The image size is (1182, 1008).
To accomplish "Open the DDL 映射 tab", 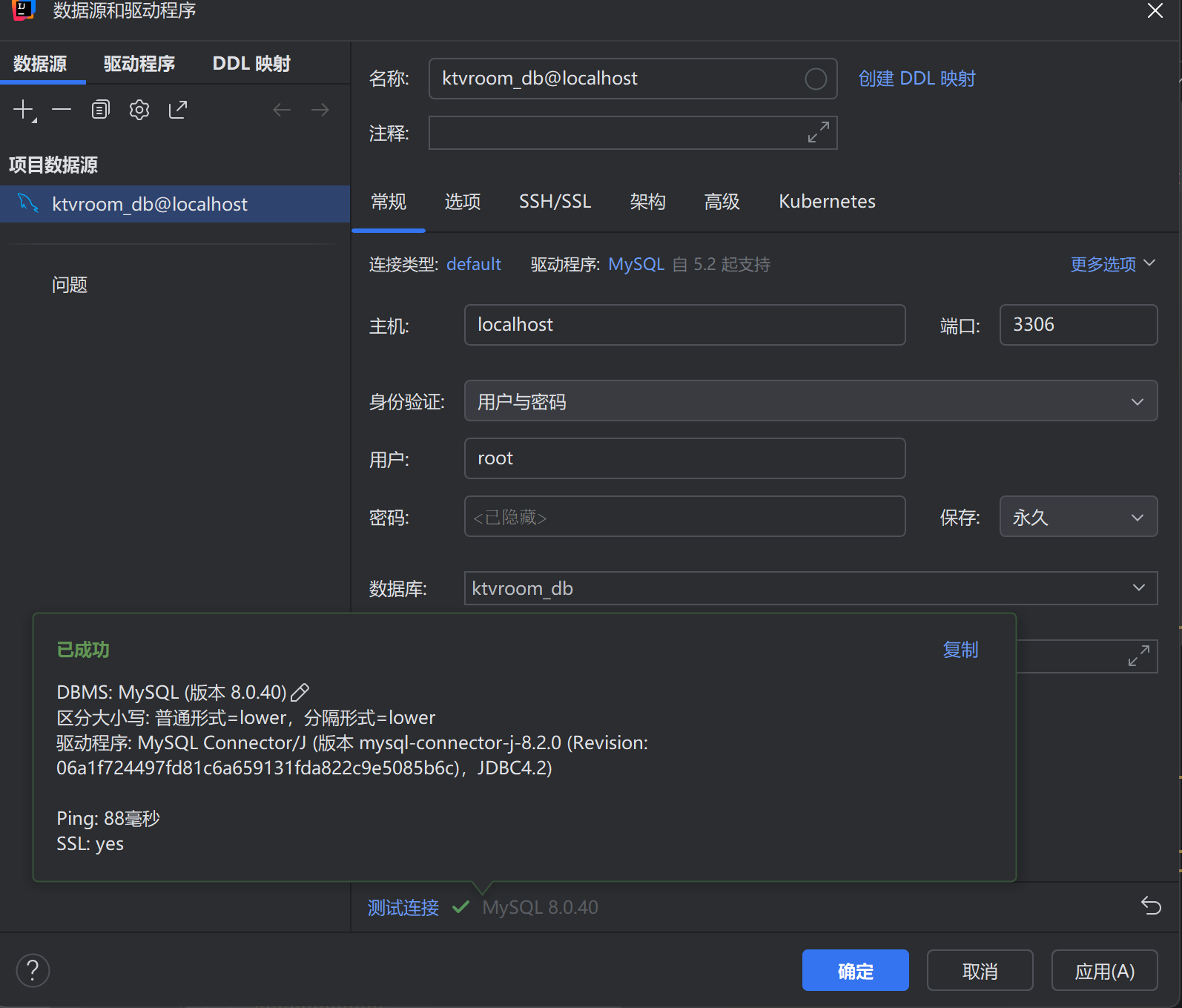I will tap(251, 64).
